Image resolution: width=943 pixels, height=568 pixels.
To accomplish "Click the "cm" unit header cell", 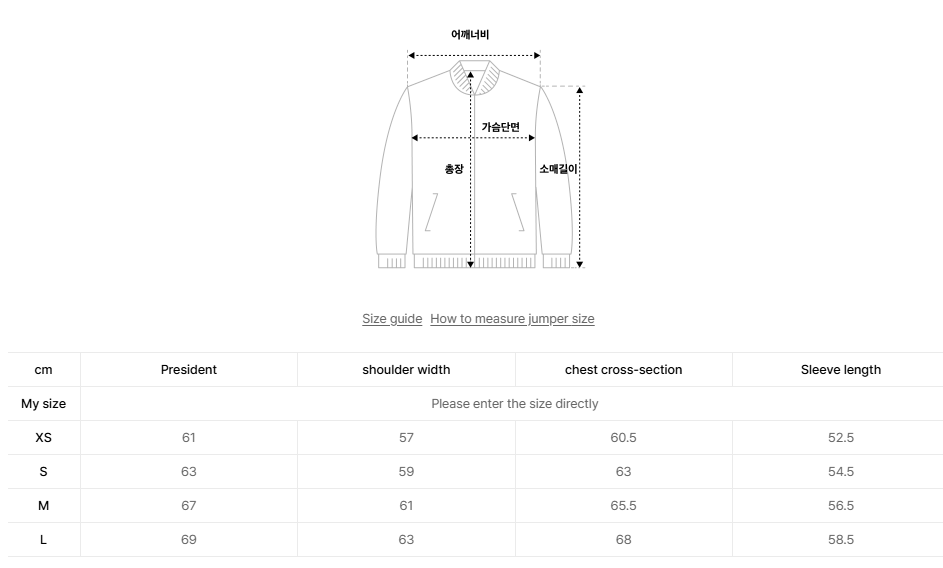I will click(43, 370).
